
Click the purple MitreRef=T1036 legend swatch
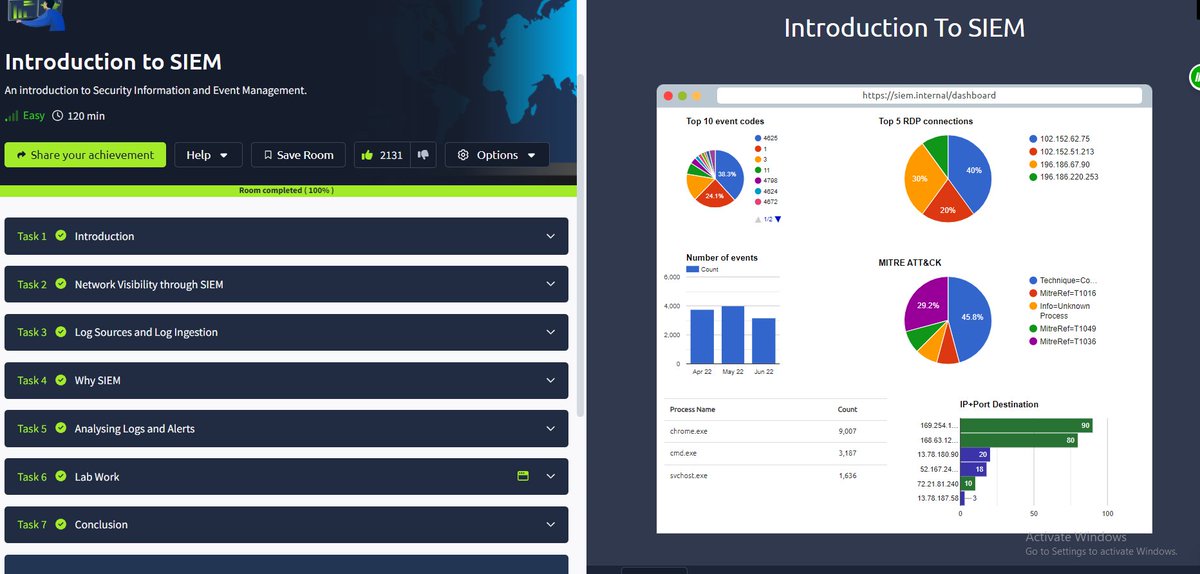coord(1033,341)
